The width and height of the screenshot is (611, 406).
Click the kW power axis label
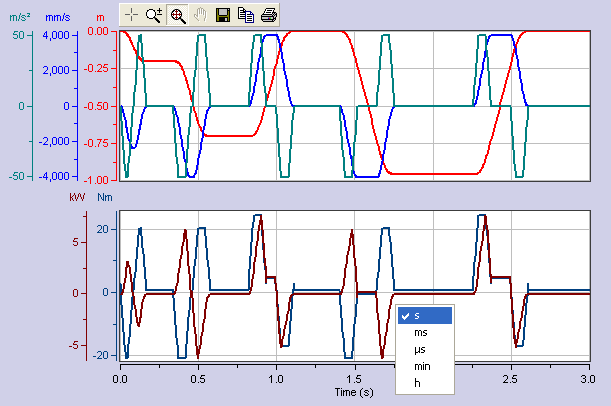click(77, 197)
